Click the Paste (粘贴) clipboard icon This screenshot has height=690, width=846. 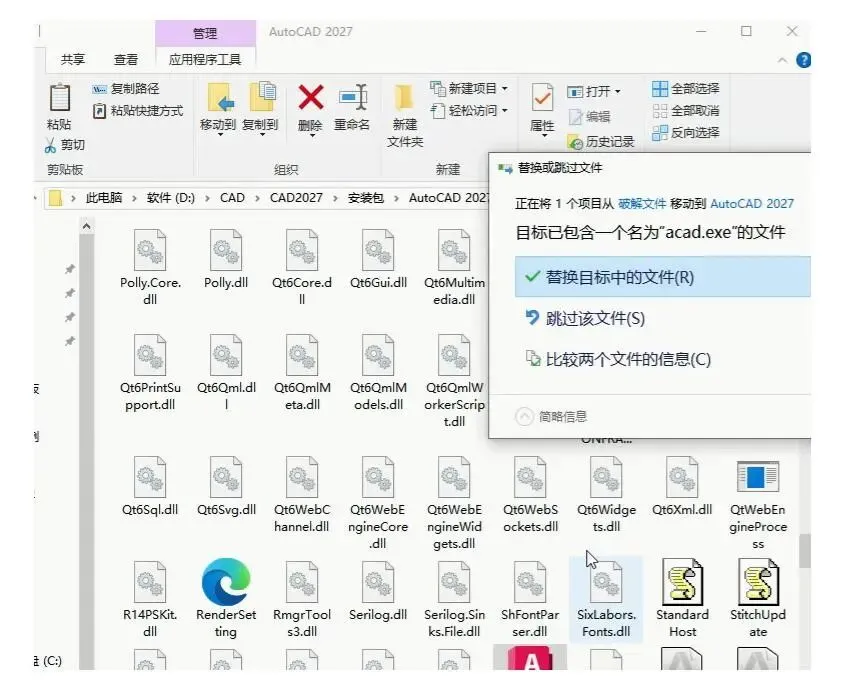(59, 98)
